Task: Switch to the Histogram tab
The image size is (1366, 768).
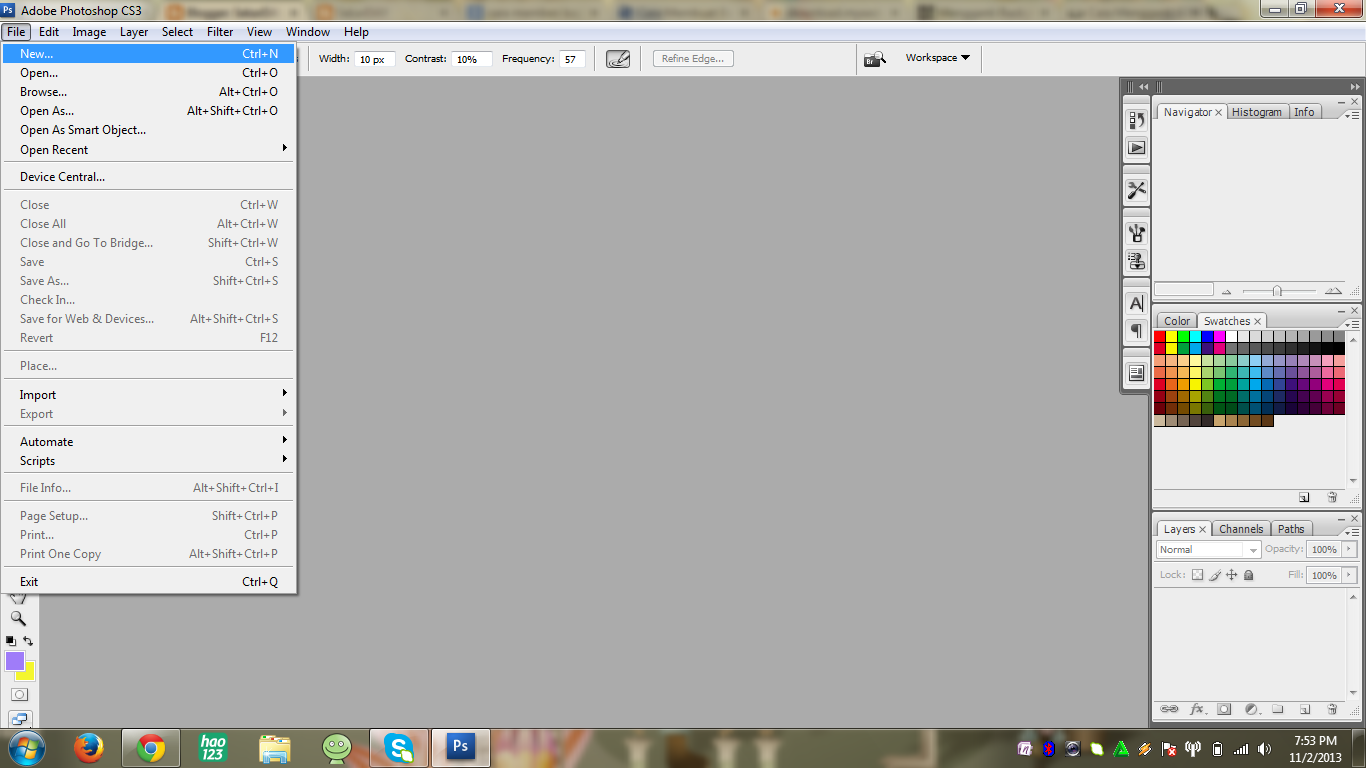Action: click(x=1256, y=112)
